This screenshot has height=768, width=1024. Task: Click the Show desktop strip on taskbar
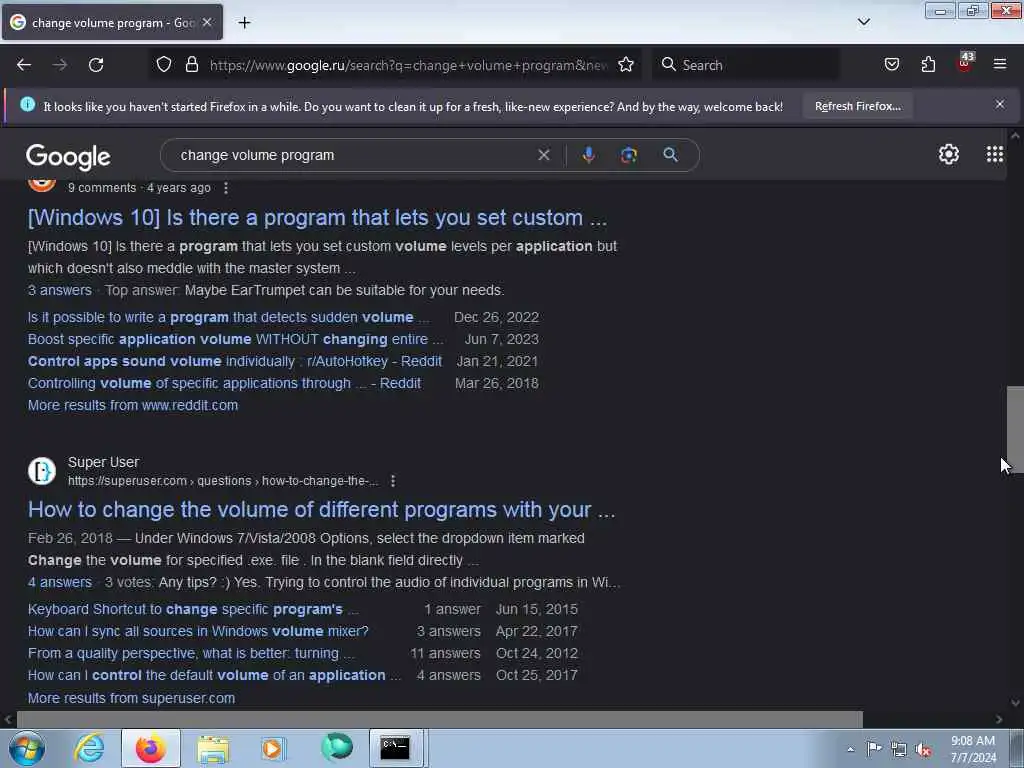[1017, 748]
